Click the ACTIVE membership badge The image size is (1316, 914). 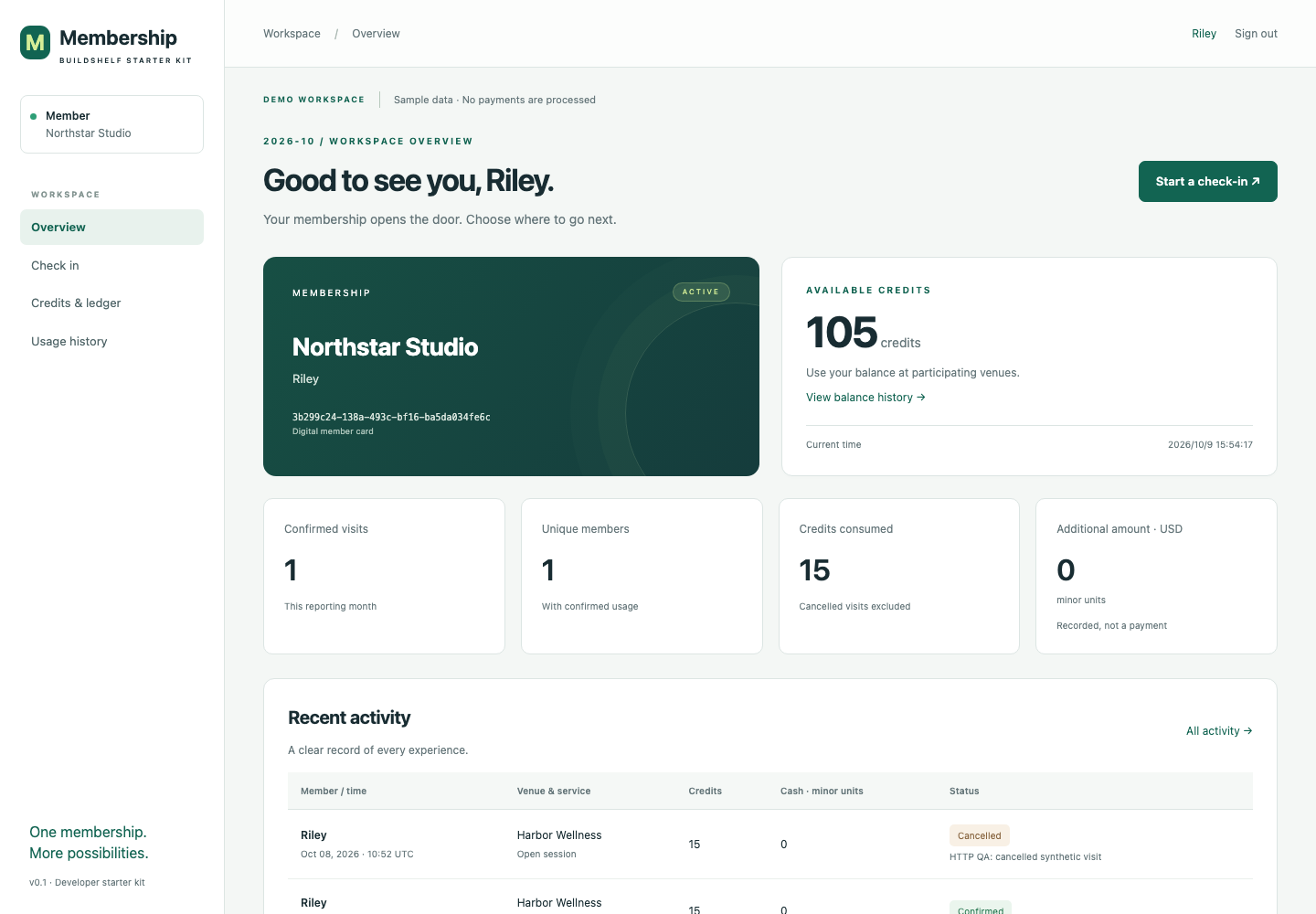(701, 292)
